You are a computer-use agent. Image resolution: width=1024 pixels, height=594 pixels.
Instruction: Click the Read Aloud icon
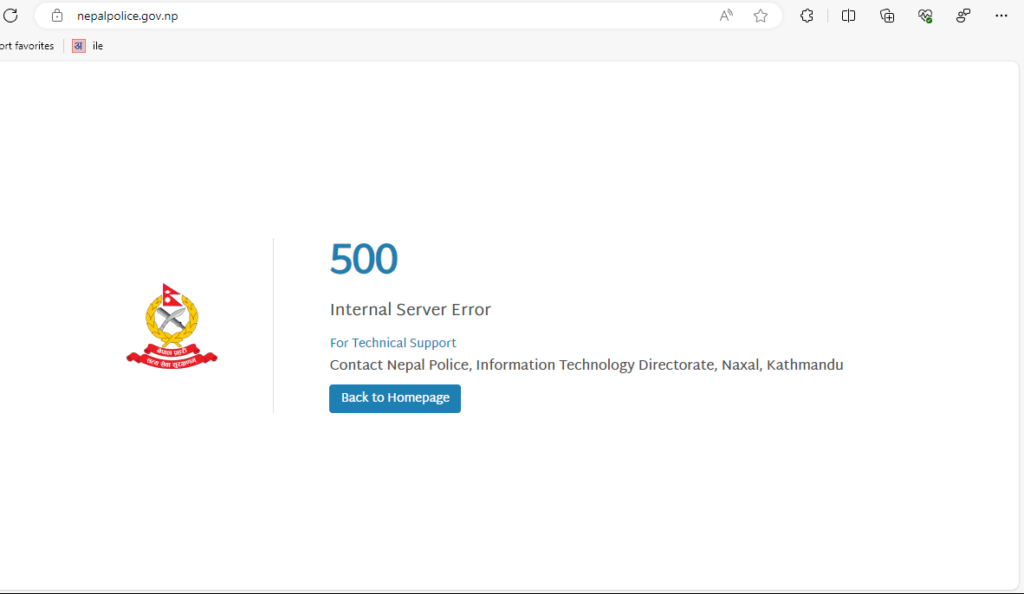pos(726,15)
